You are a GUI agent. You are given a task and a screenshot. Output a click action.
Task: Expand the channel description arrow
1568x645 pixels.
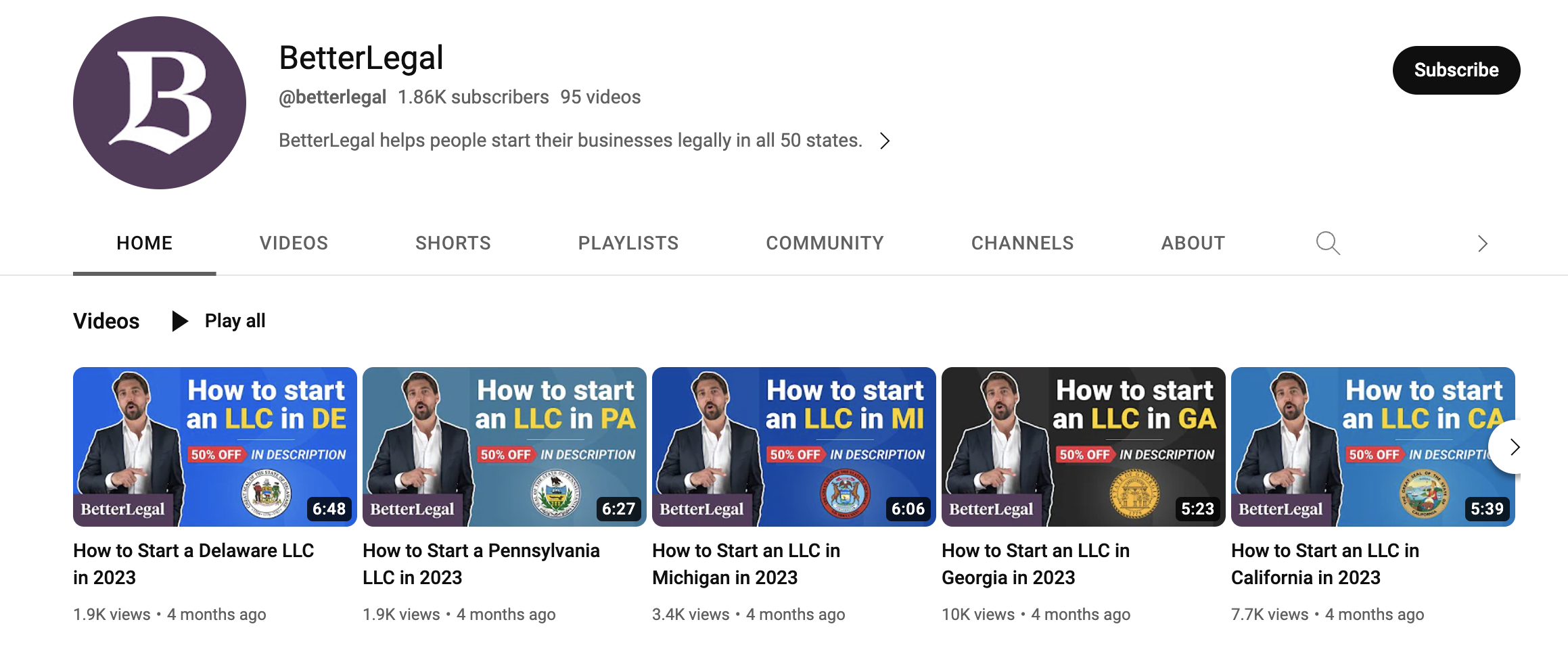pyautogui.click(x=884, y=141)
